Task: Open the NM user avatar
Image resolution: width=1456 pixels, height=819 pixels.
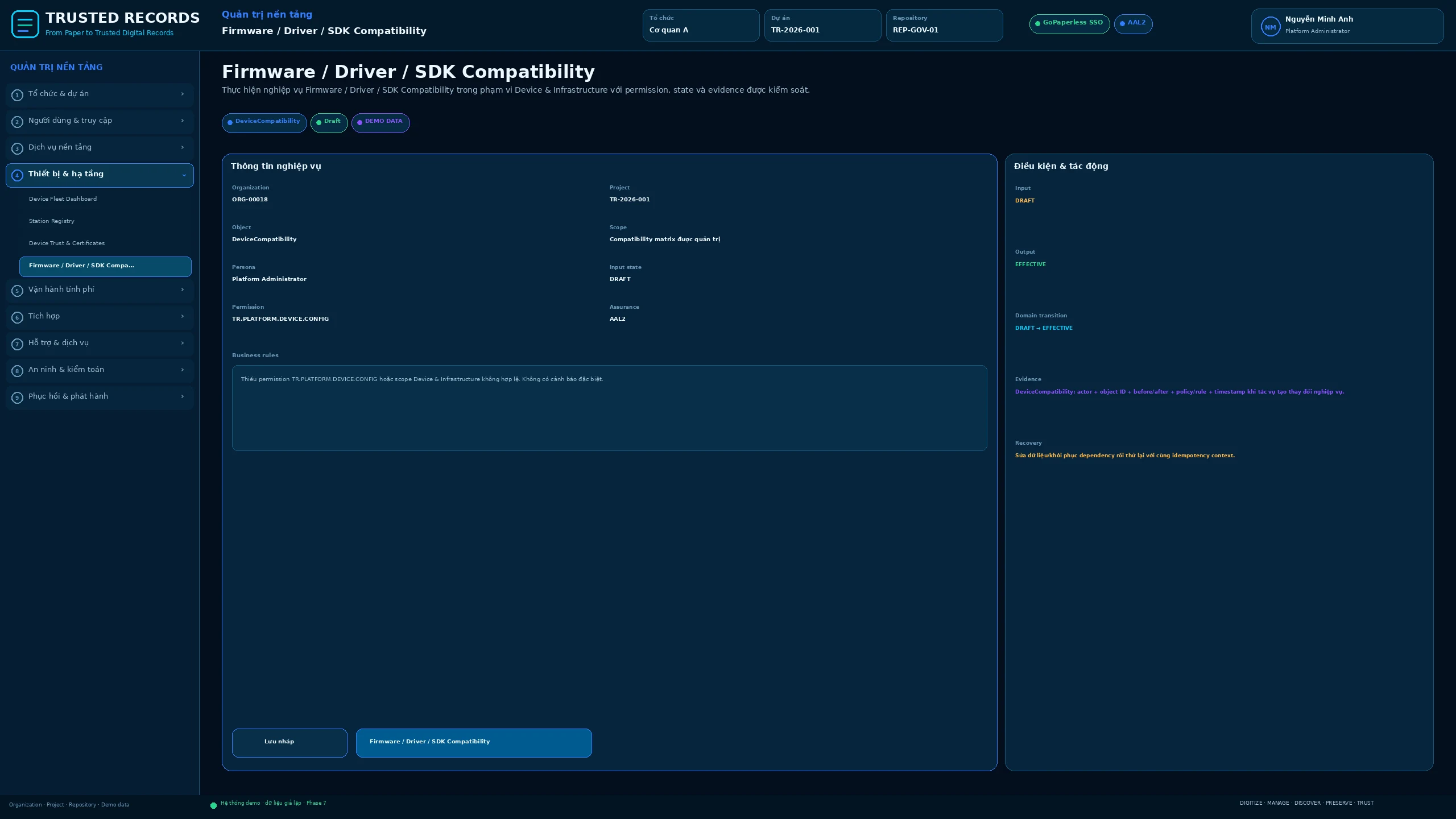Action: point(1270,27)
